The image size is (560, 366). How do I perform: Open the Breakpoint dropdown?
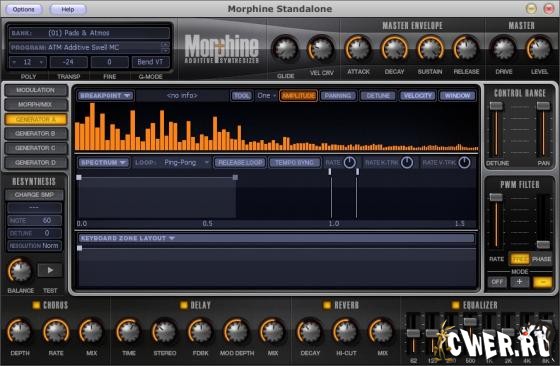tap(105, 96)
